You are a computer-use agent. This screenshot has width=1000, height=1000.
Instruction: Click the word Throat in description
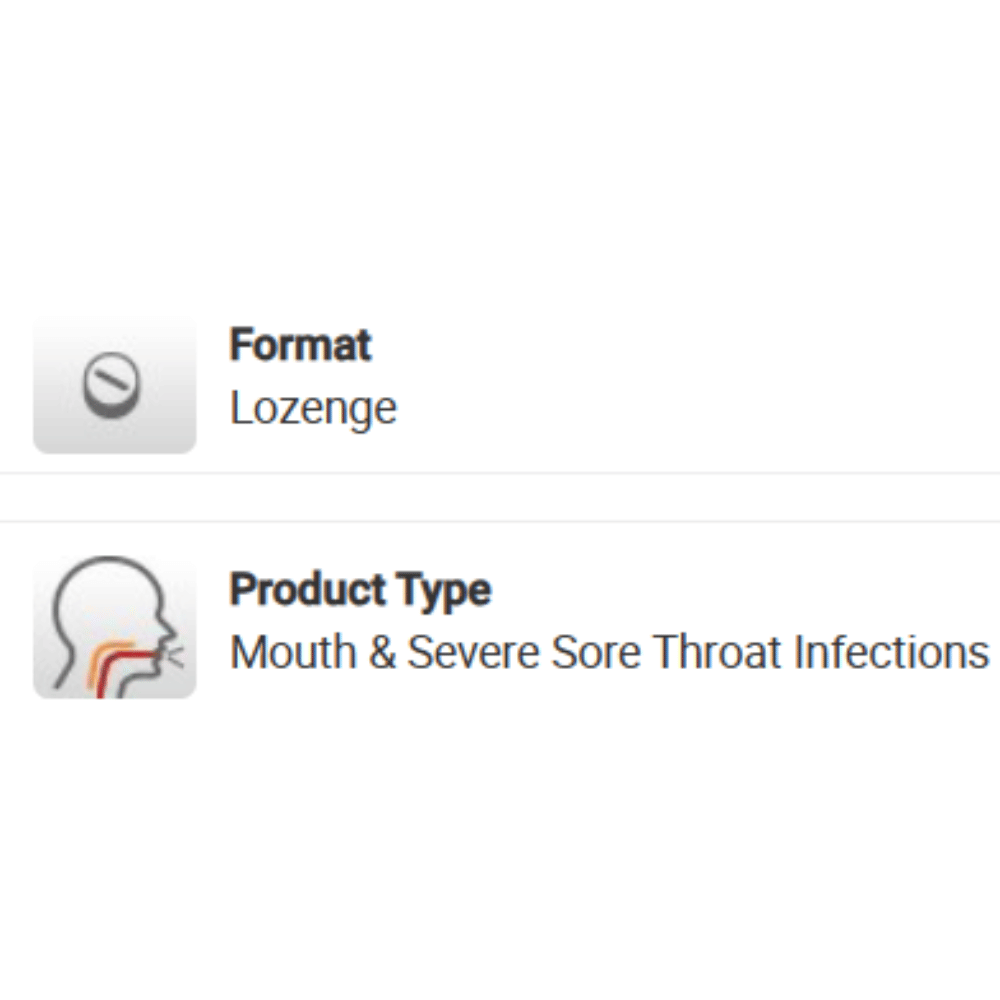point(718,653)
